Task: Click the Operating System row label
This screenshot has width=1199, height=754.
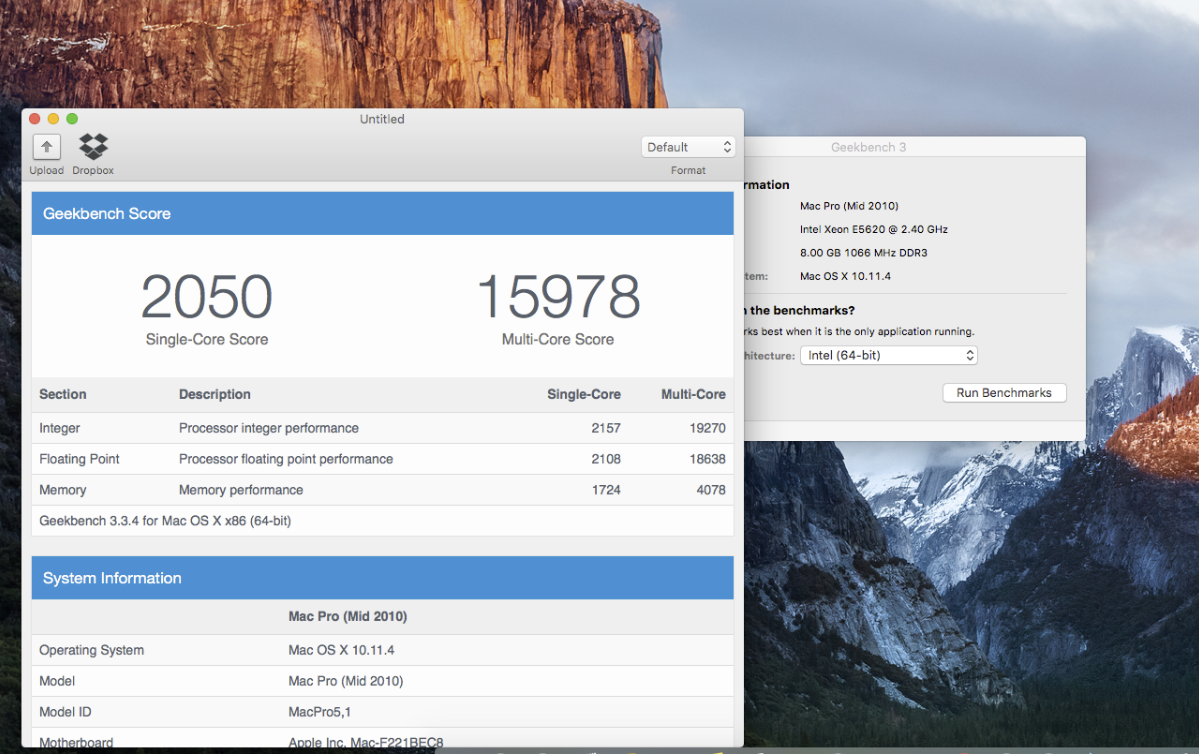Action: (91, 650)
